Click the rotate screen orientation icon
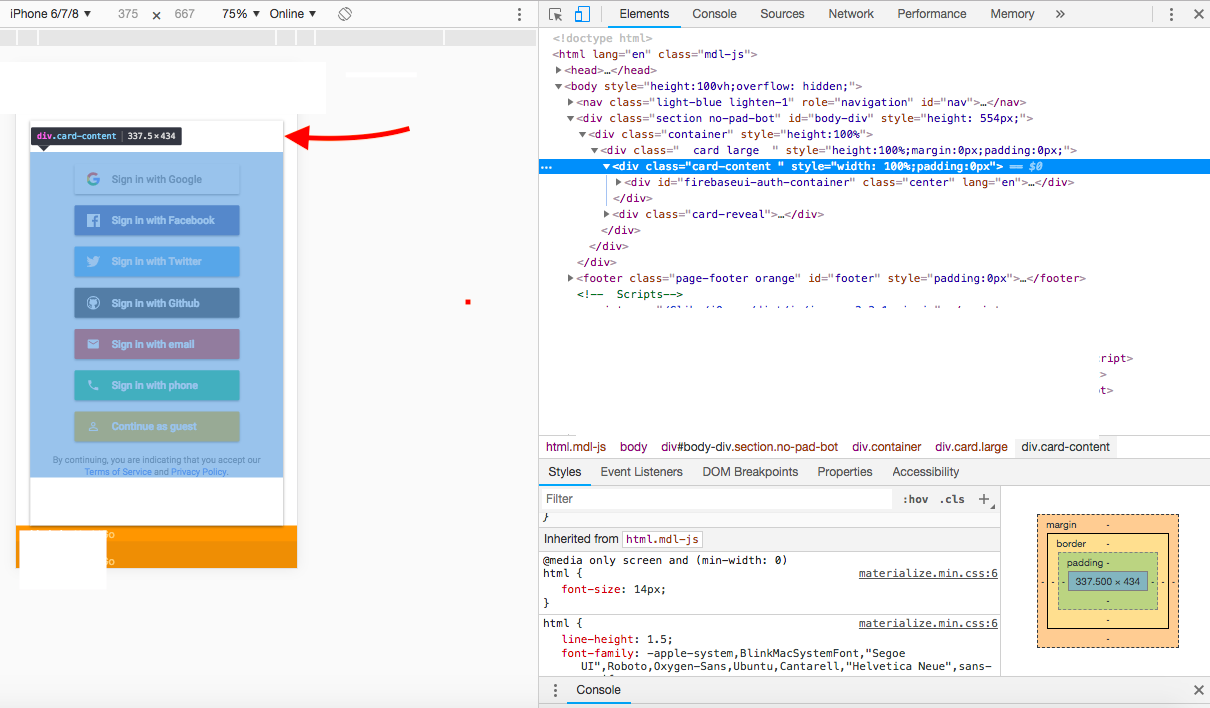The height and width of the screenshot is (708, 1210). pyautogui.click(x=344, y=14)
